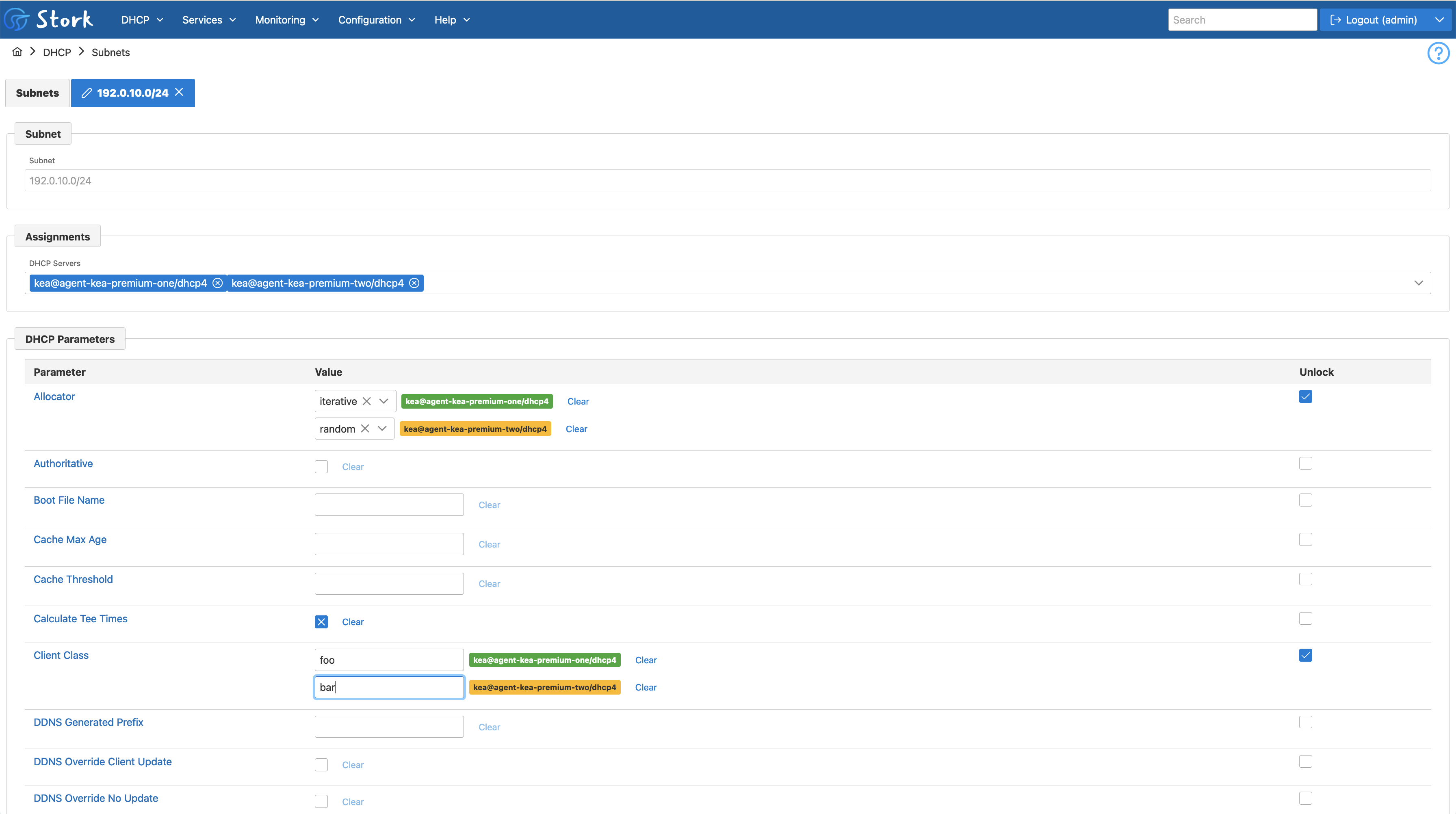Expand the DHCP Servers dropdown arrow
This screenshot has width=1456, height=814.
pos(1419,283)
